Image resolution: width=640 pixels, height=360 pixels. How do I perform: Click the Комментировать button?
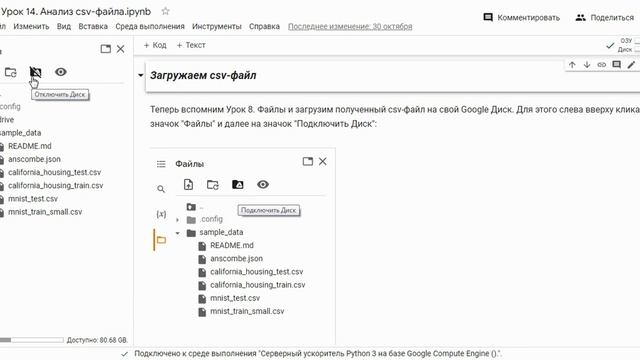click(522, 18)
